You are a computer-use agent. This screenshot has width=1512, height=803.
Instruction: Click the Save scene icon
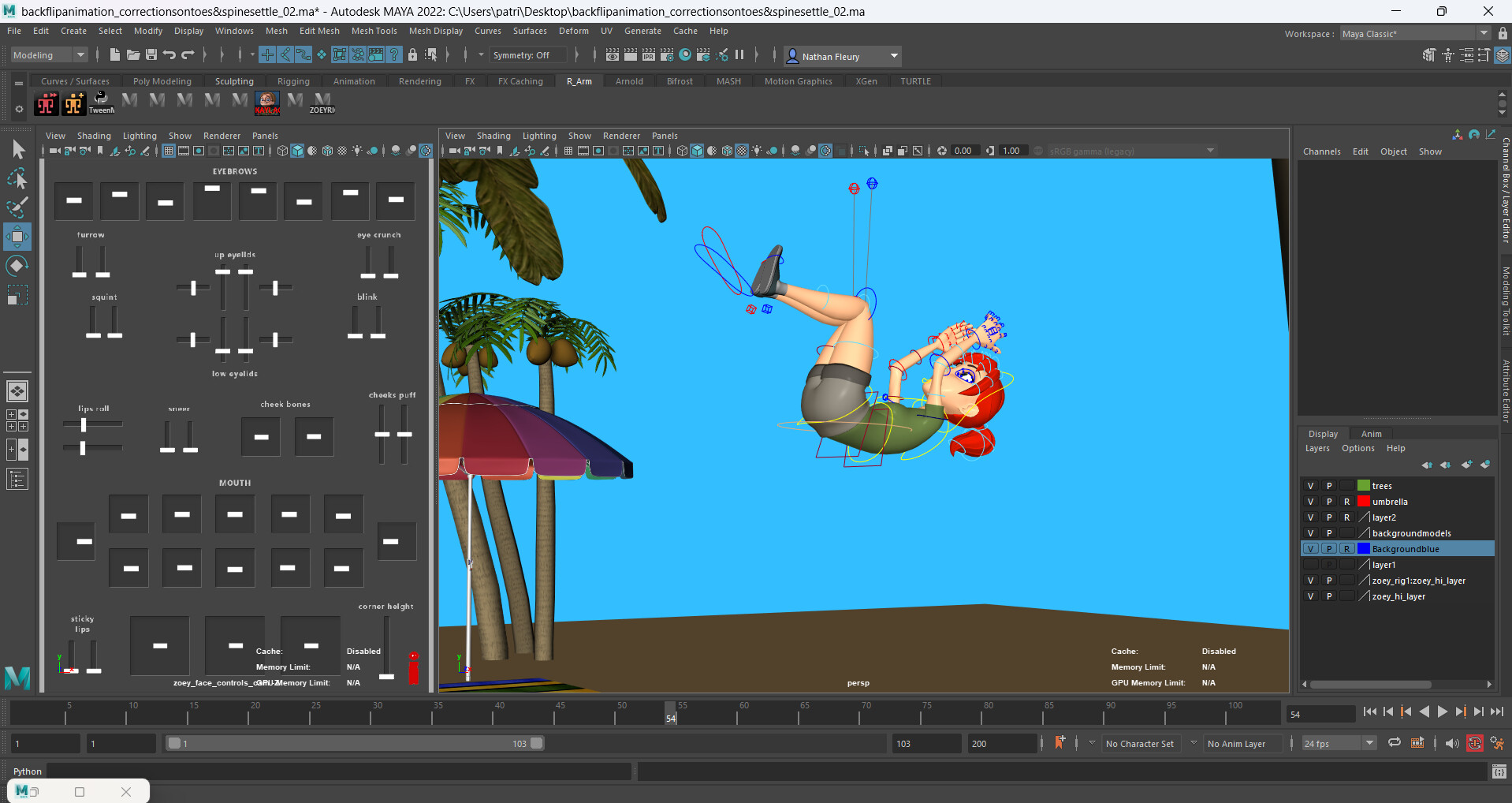[x=151, y=55]
